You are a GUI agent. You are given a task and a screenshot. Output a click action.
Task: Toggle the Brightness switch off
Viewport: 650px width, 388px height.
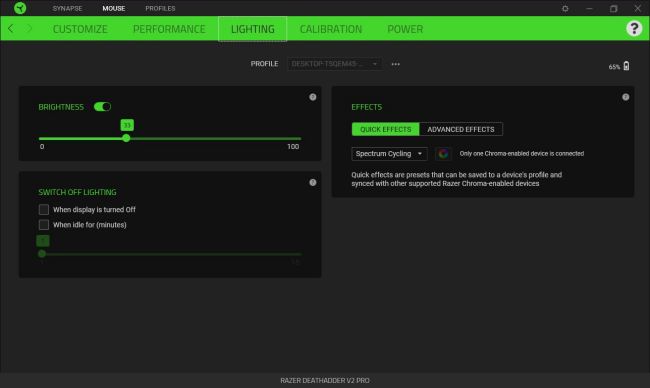pos(102,107)
